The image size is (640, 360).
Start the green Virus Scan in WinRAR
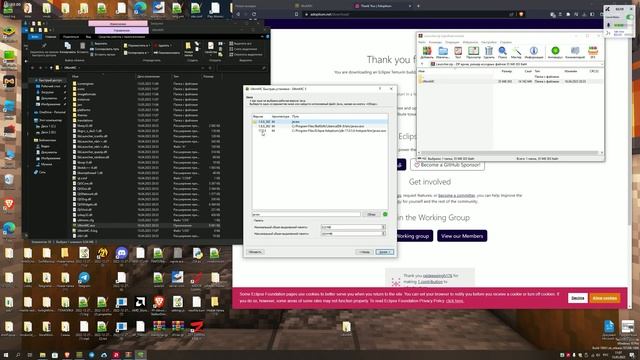click(555, 52)
